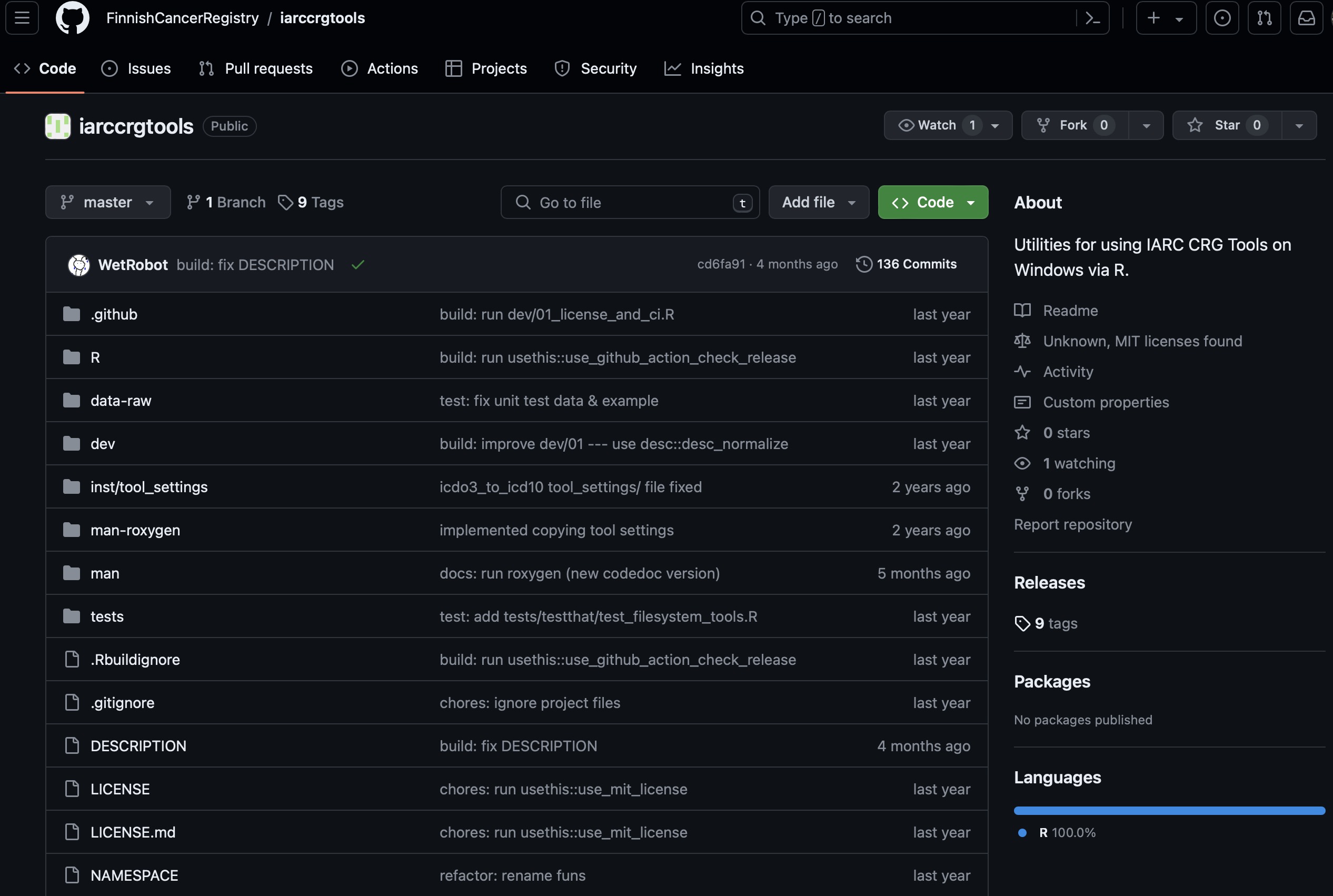
Task: Expand the fork options dropdown arrow
Action: [1146, 125]
